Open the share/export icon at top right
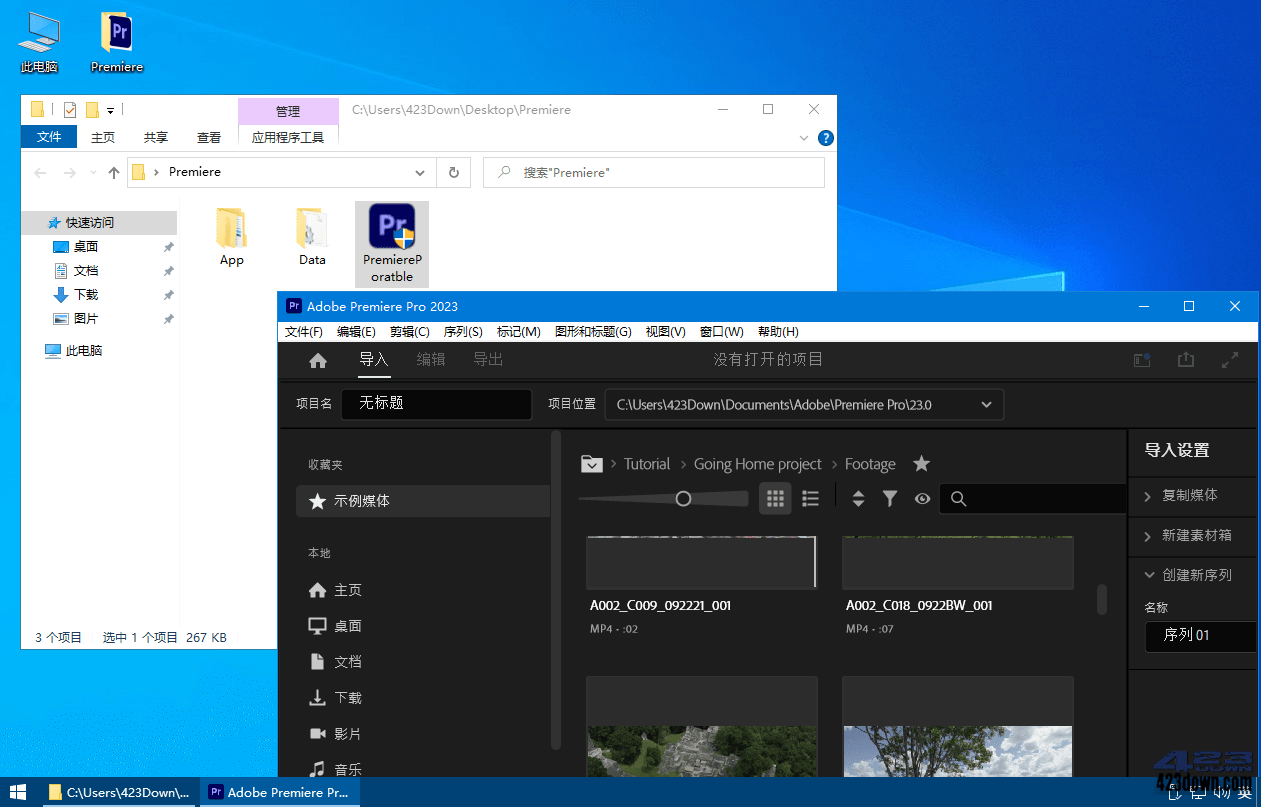The width and height of the screenshot is (1261, 807). coord(1186,360)
